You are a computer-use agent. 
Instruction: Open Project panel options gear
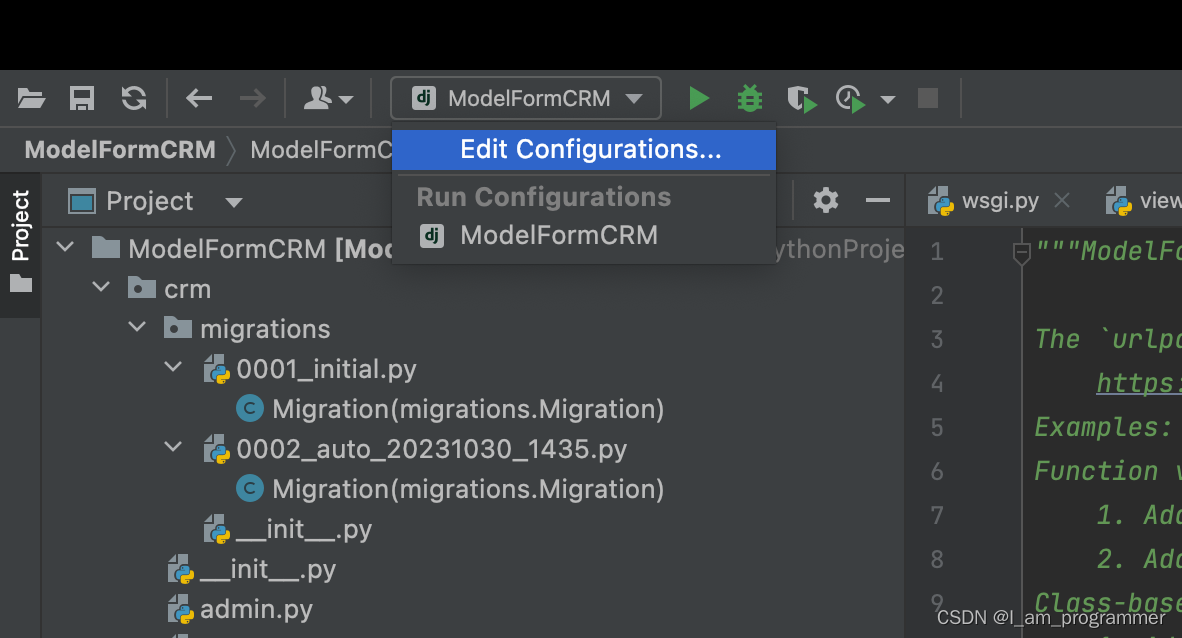(825, 200)
